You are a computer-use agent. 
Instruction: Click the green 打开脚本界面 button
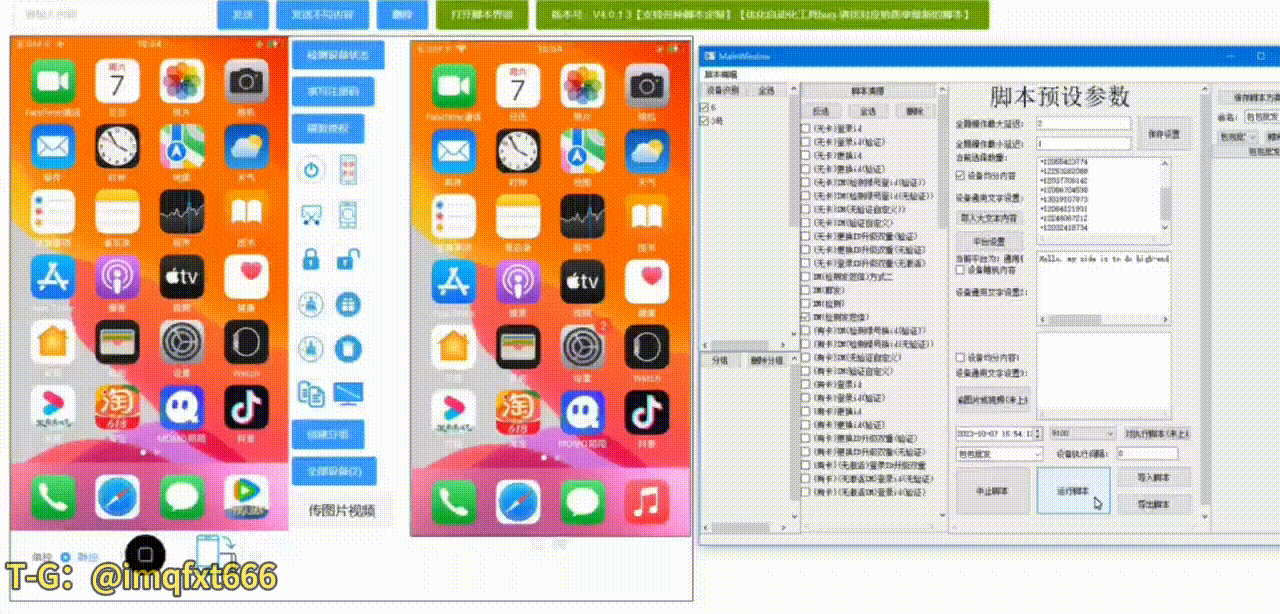(x=481, y=15)
